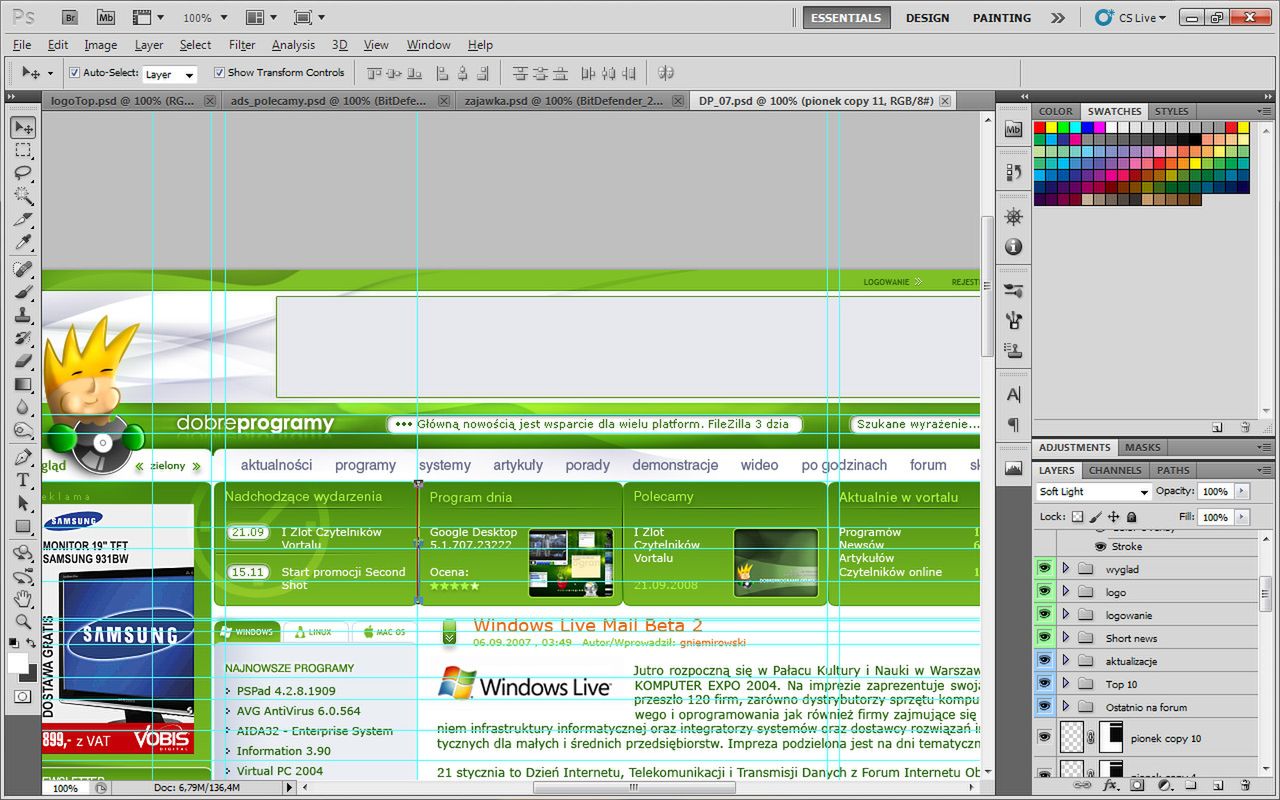Select the Move tool
The image size is (1280, 800).
tap(23, 127)
